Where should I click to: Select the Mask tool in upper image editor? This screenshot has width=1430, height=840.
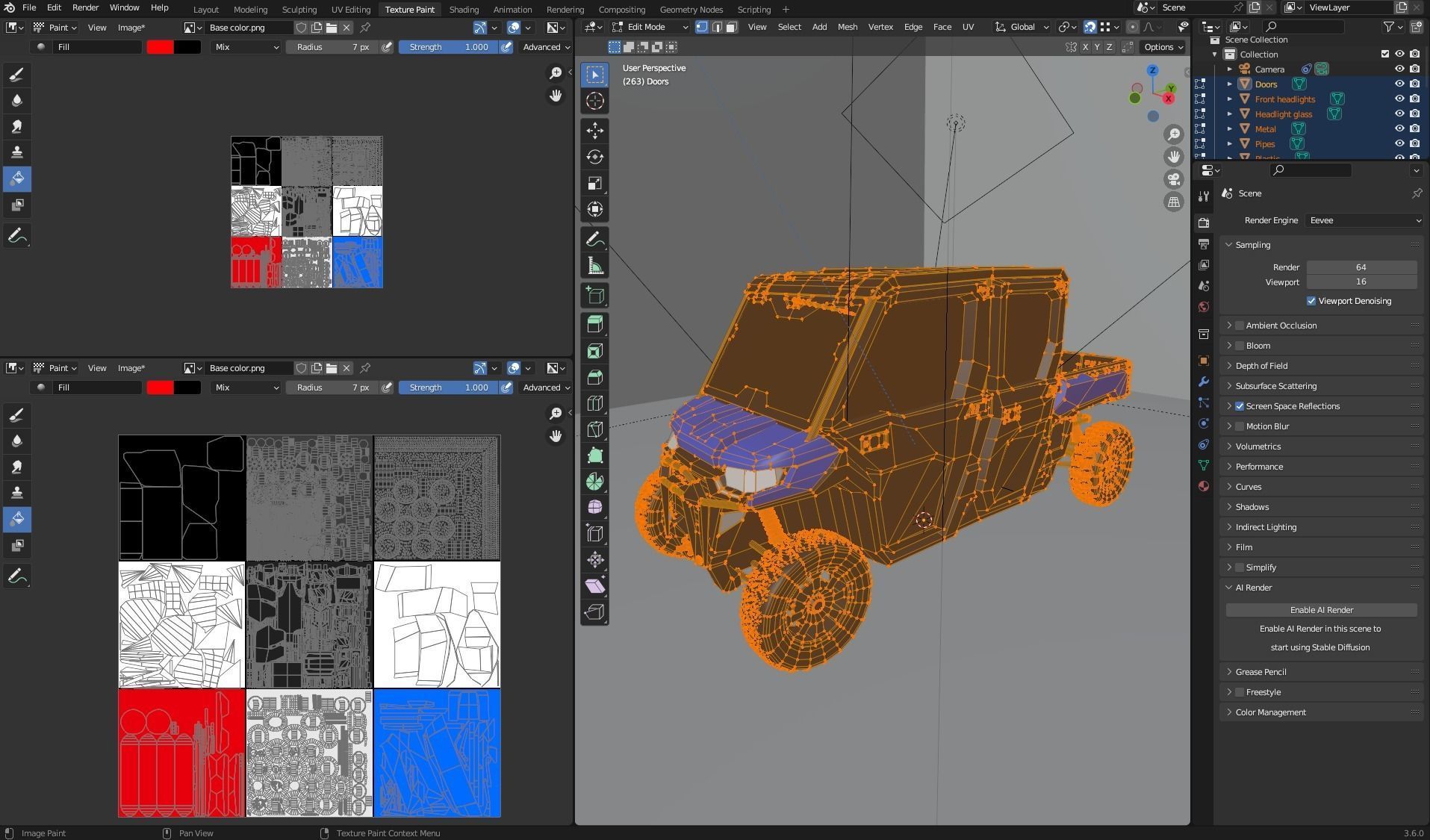17,205
